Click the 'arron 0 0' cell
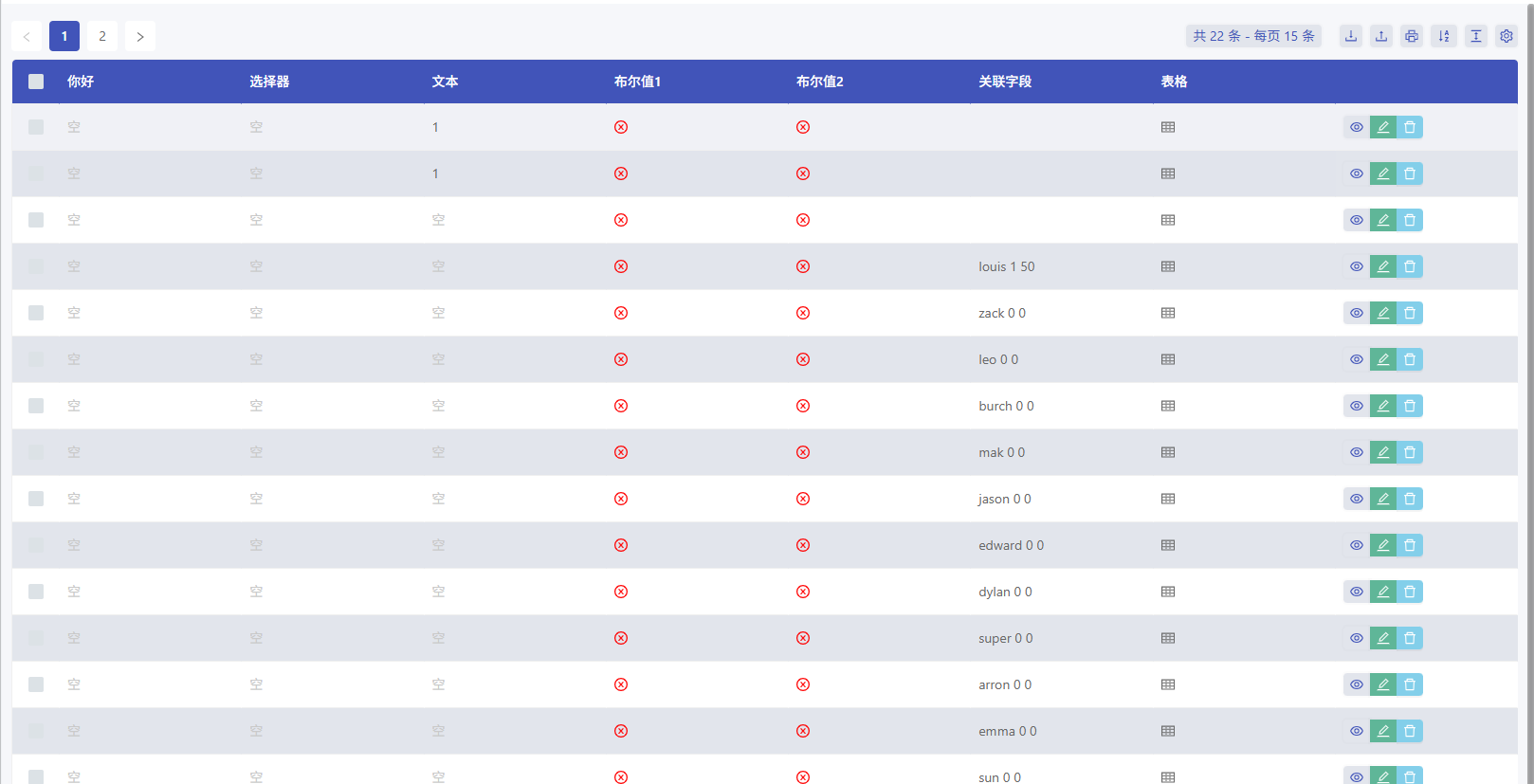 coord(1005,684)
